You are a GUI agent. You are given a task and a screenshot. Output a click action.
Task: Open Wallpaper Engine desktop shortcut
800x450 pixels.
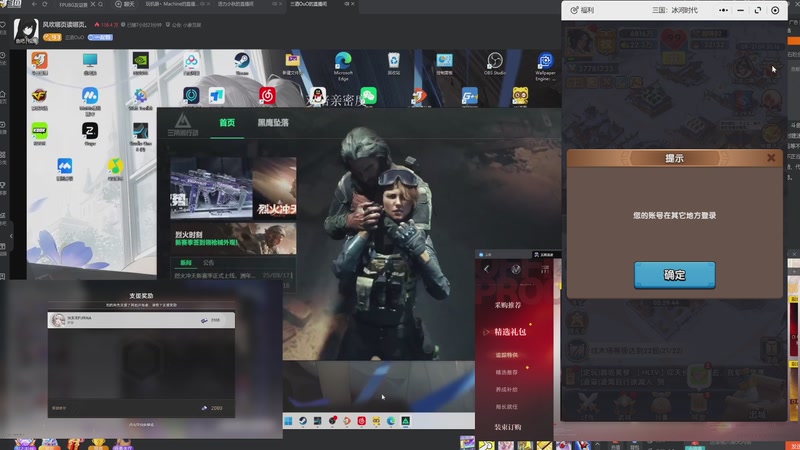545,65
